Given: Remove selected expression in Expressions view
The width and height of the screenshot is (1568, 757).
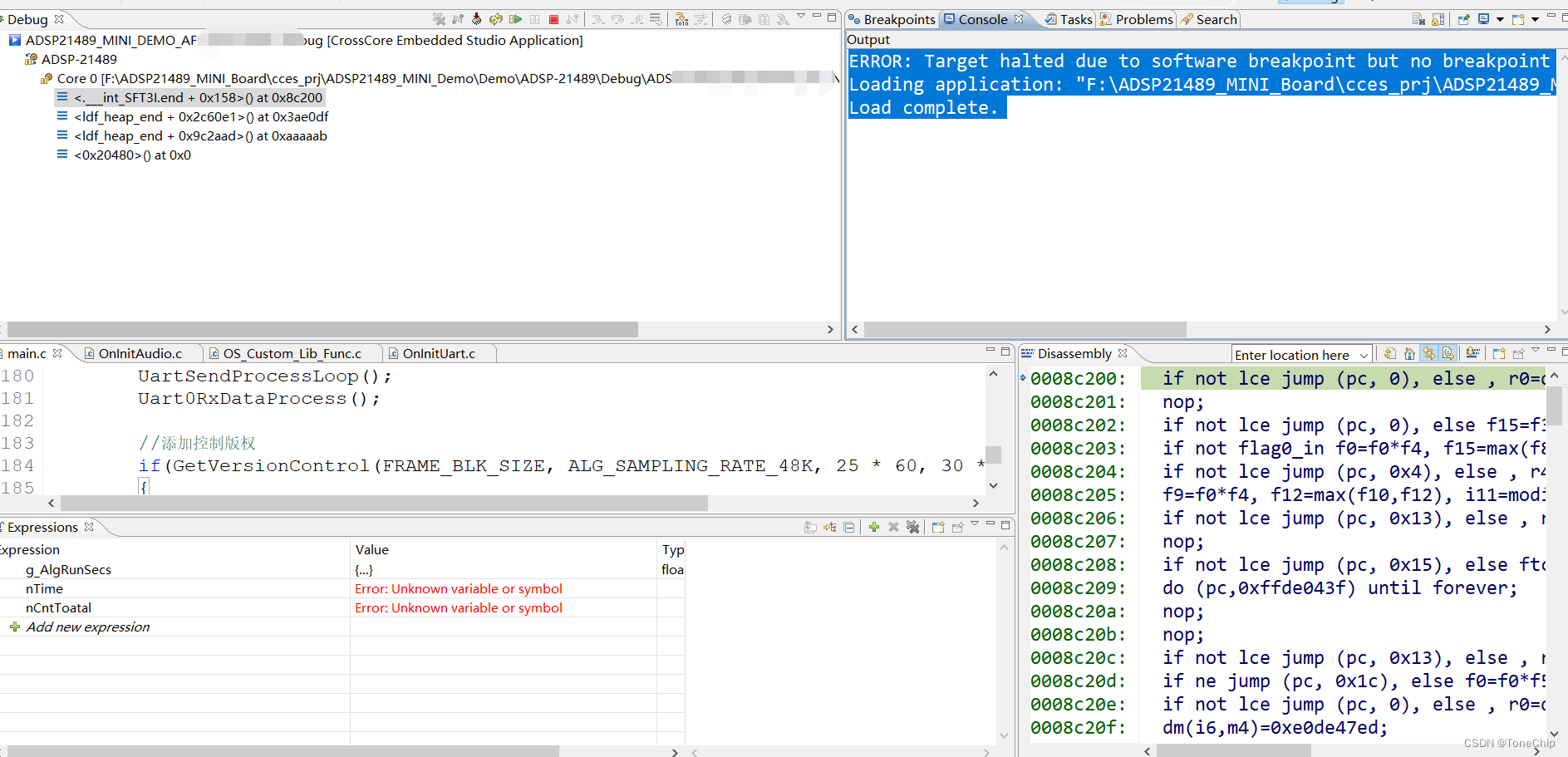Looking at the screenshot, I should [893, 527].
